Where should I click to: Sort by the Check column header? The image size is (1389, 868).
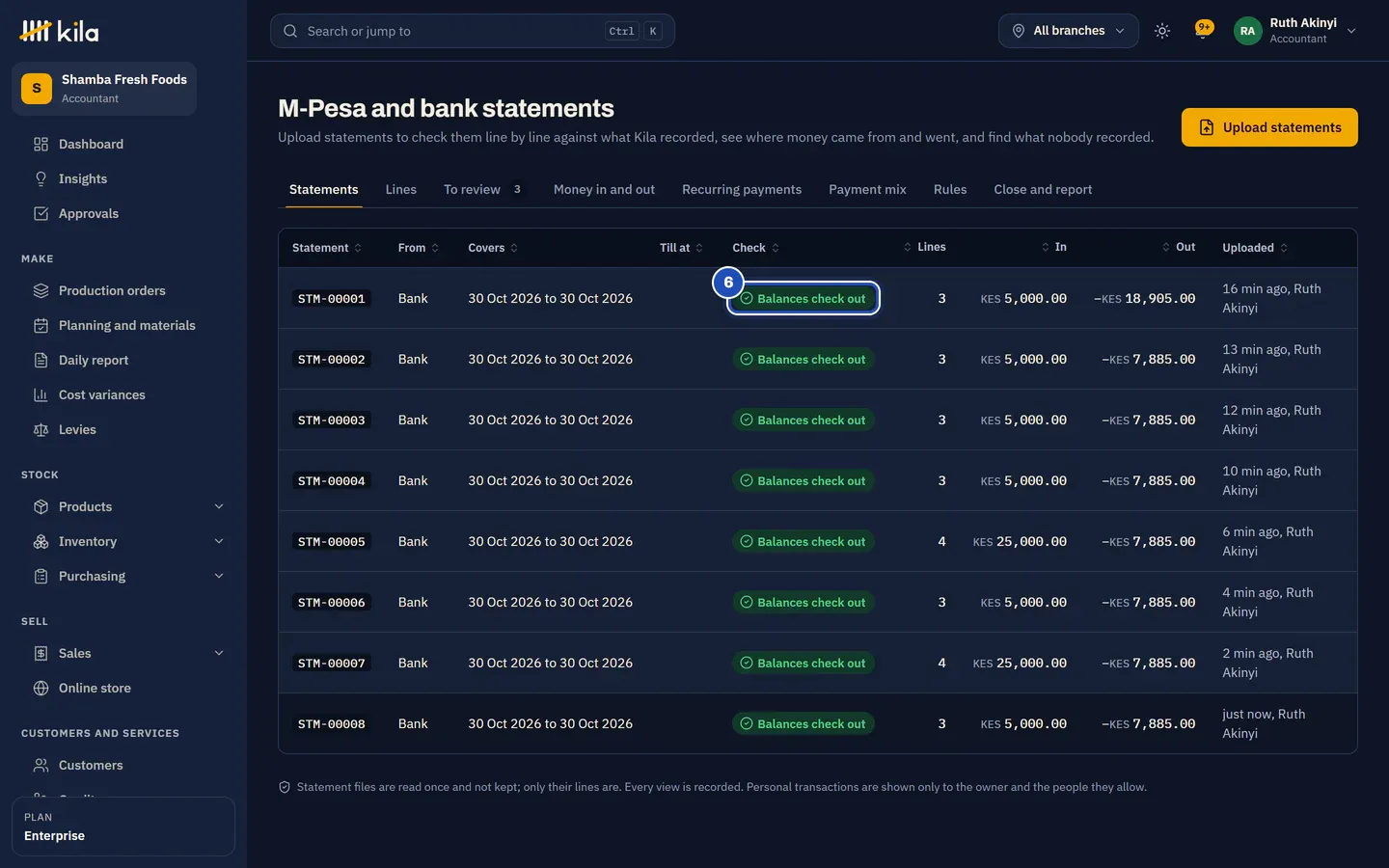click(x=755, y=248)
